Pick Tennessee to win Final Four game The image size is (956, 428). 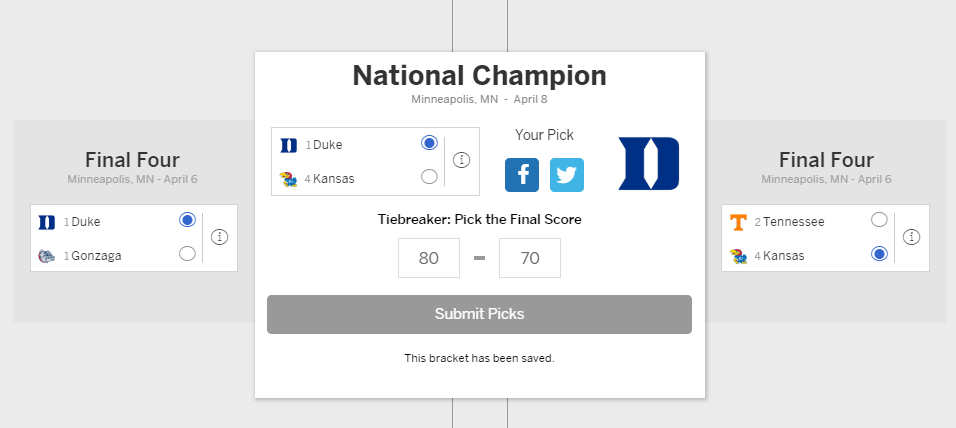click(879, 219)
